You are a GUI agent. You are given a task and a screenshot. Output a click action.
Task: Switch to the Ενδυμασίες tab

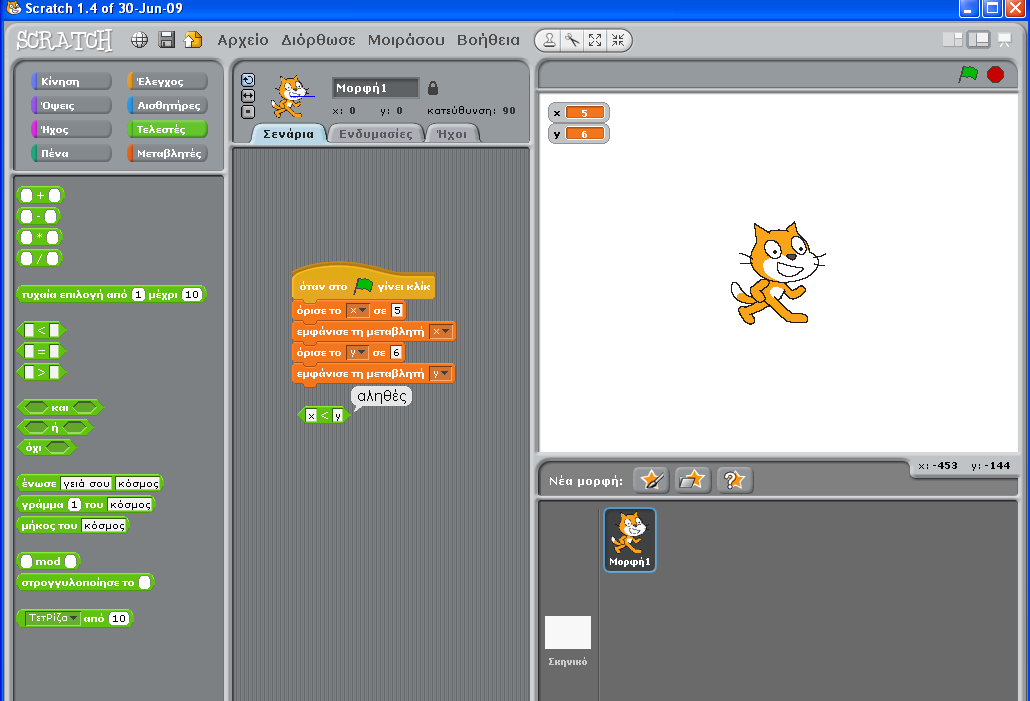[376, 134]
